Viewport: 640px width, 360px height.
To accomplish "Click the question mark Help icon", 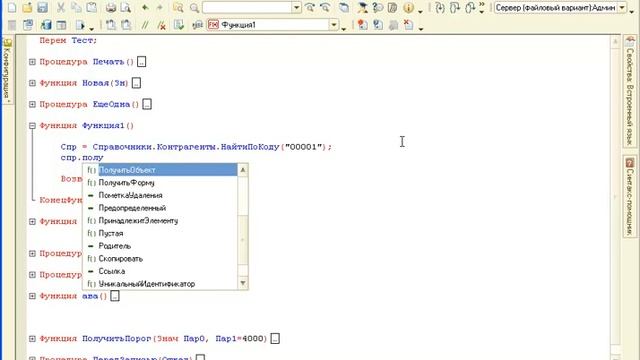I will 378,7.
